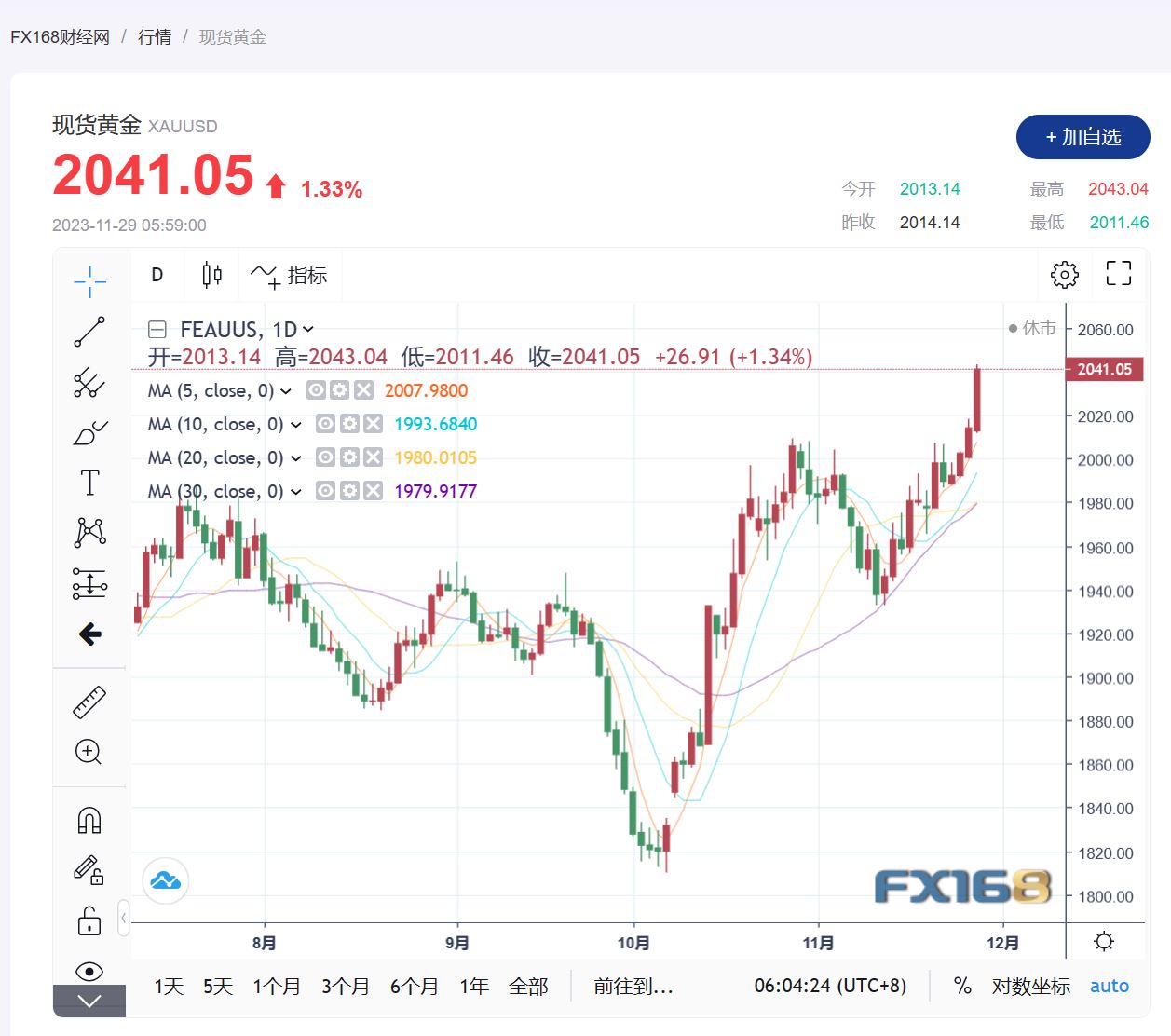This screenshot has height=1036, width=1171.
Task: Open the 行情 breadcrumb link
Action: click(x=155, y=37)
